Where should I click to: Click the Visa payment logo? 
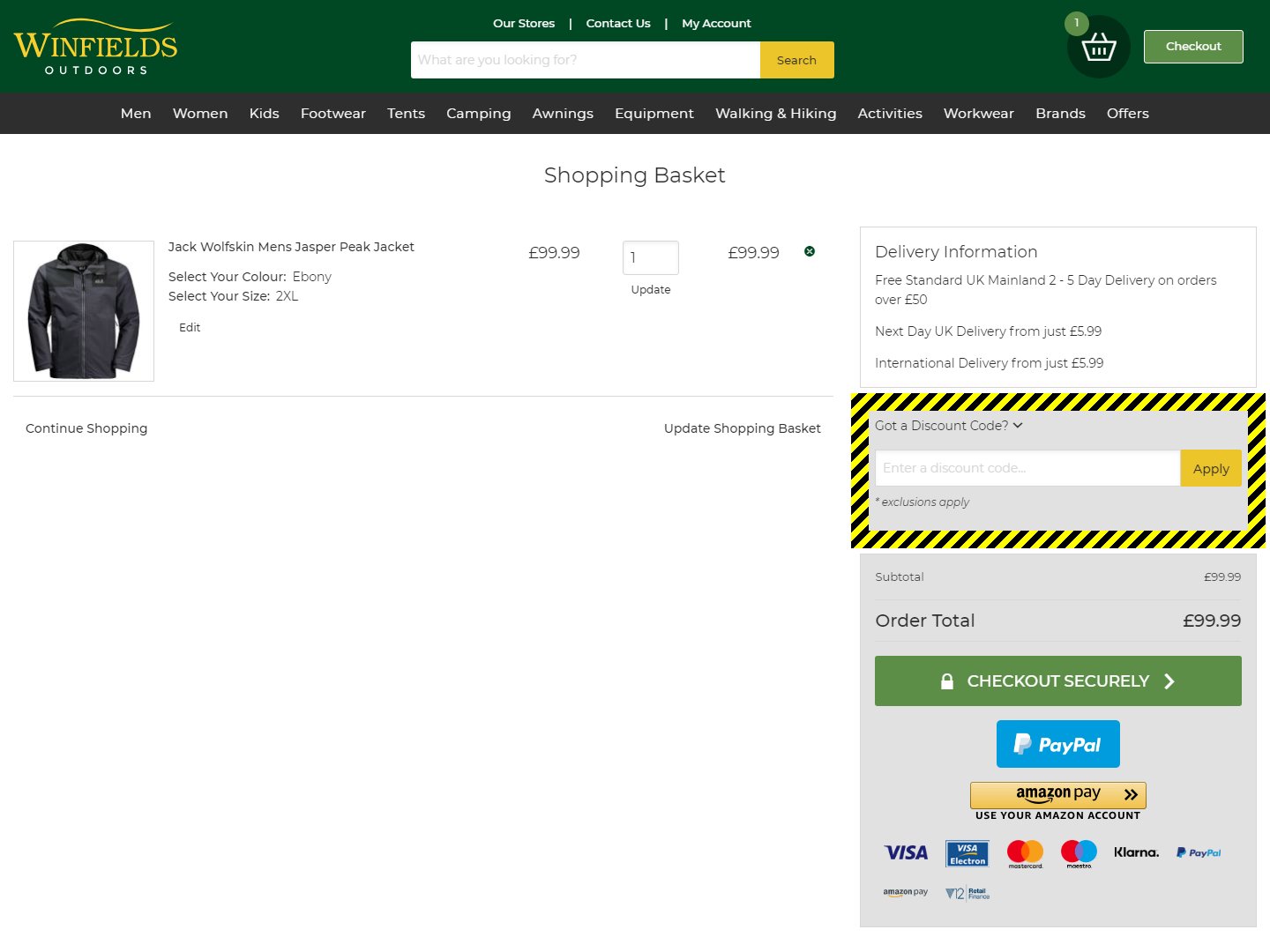coord(906,852)
